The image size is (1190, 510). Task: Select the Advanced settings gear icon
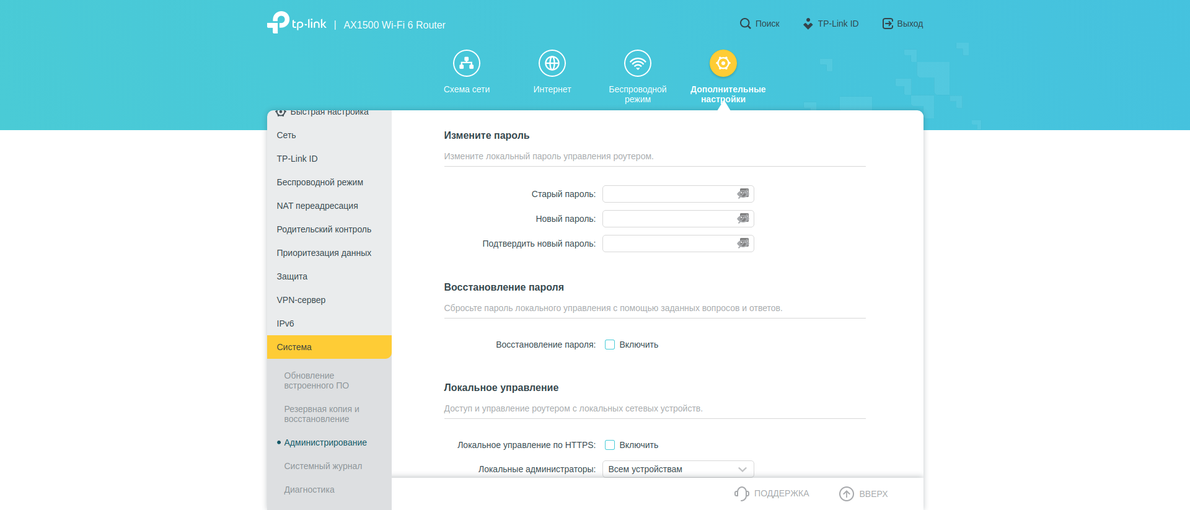tap(723, 64)
